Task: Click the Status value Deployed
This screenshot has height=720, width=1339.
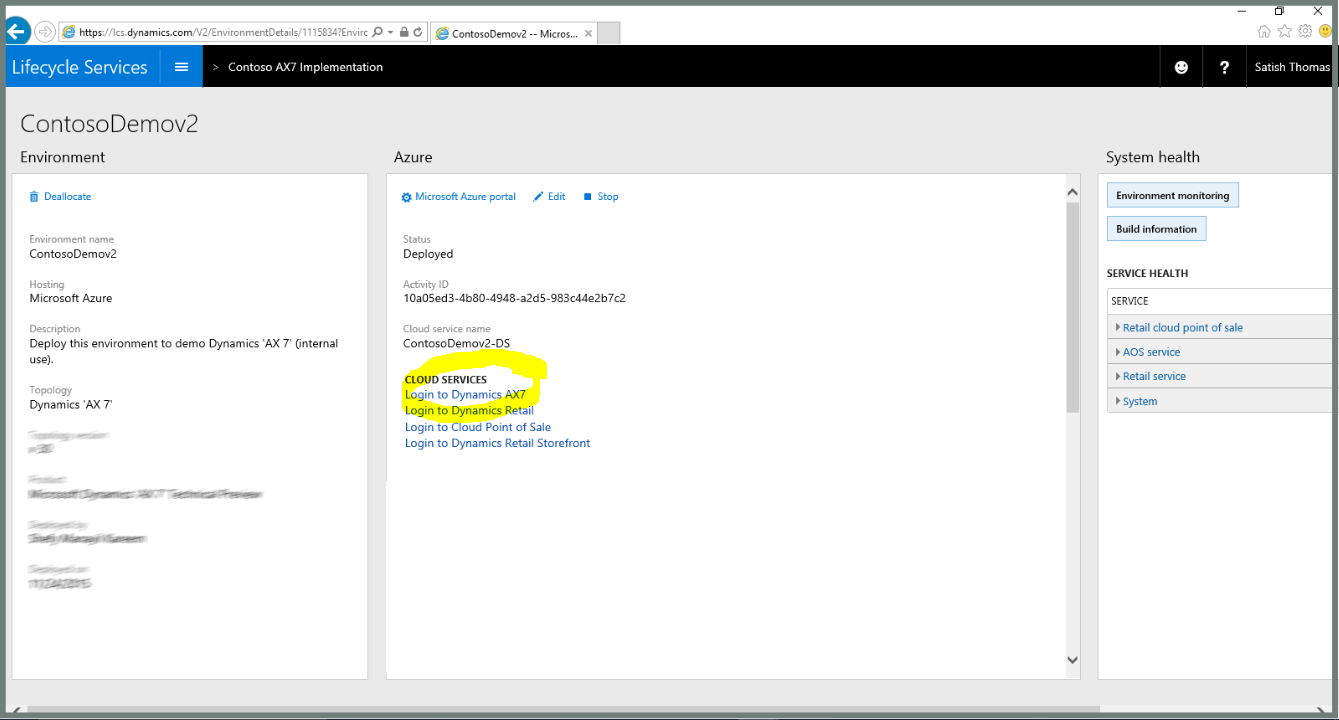Action: click(428, 254)
